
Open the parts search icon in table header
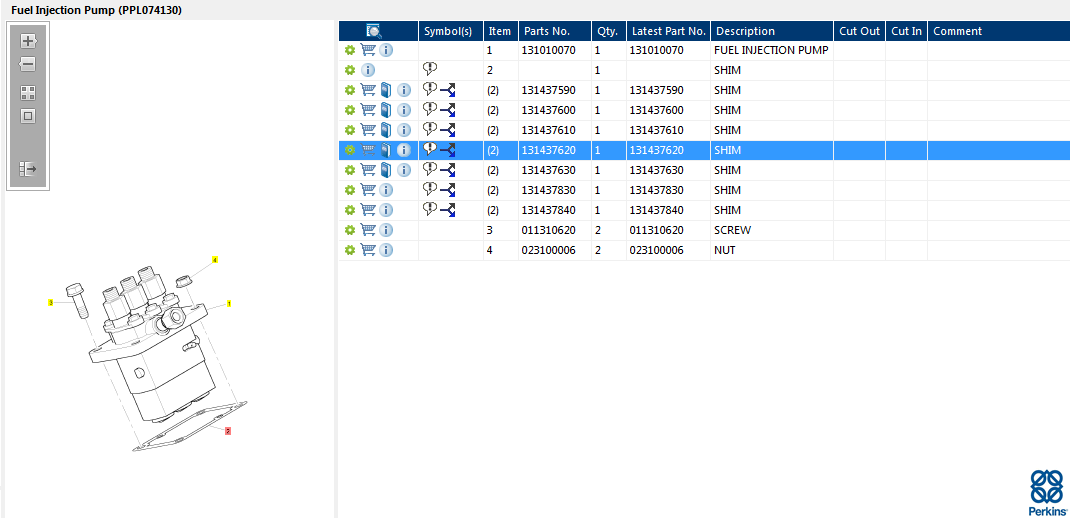pos(374,31)
